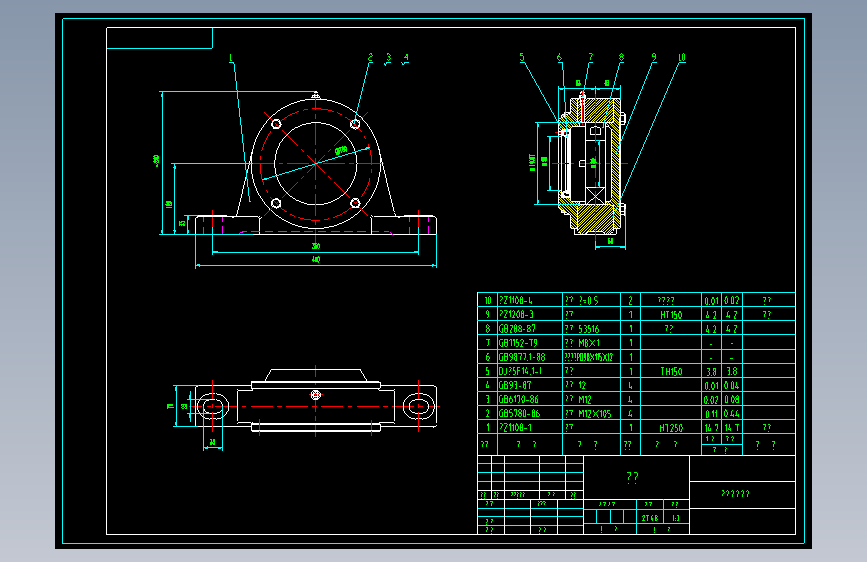Click the lower-left bolt hole of flange

(x=276, y=203)
